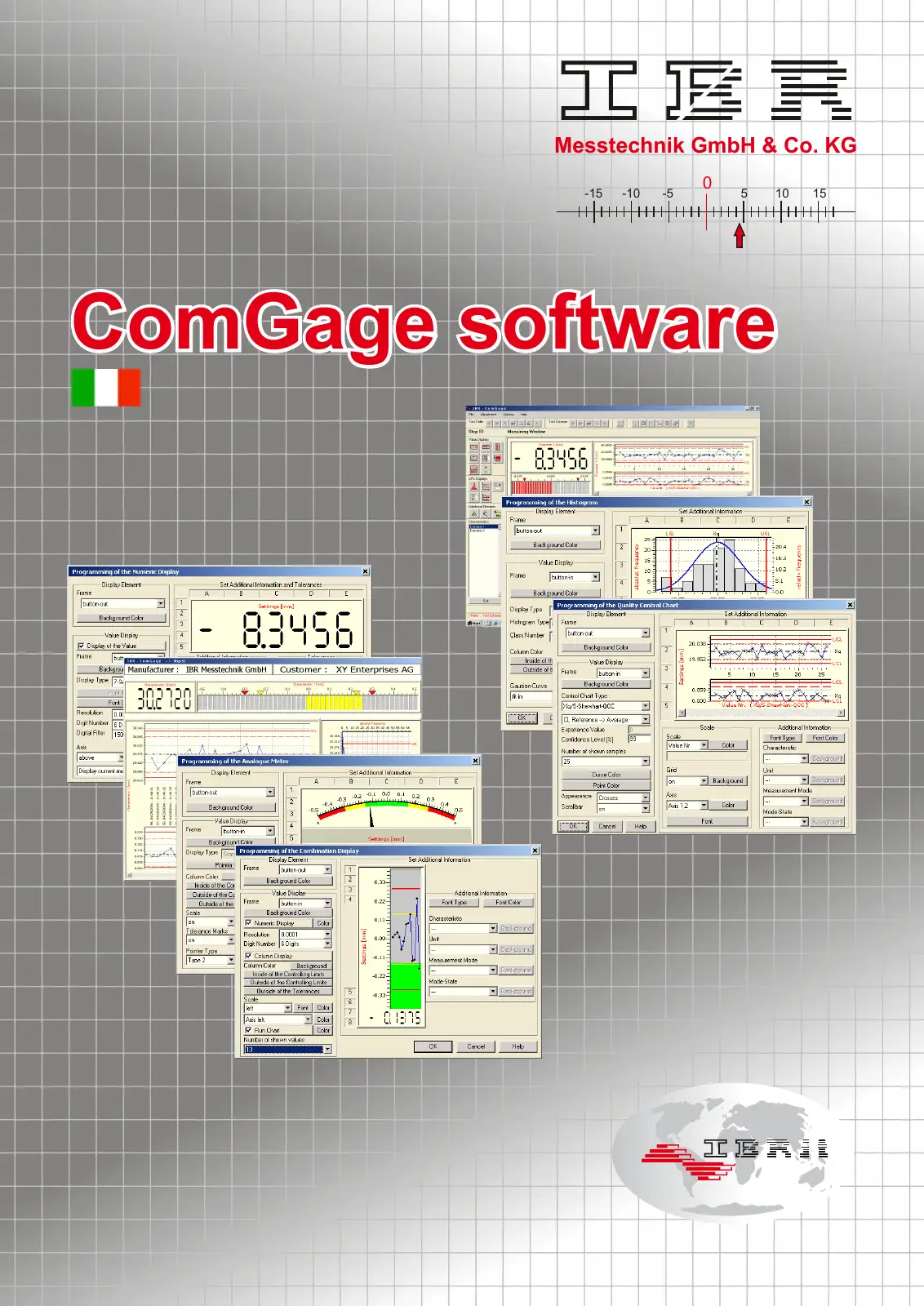Select column A header in Quality Control Chart dialog
Image resolution: width=924 pixels, height=1306 pixels.
click(691, 623)
